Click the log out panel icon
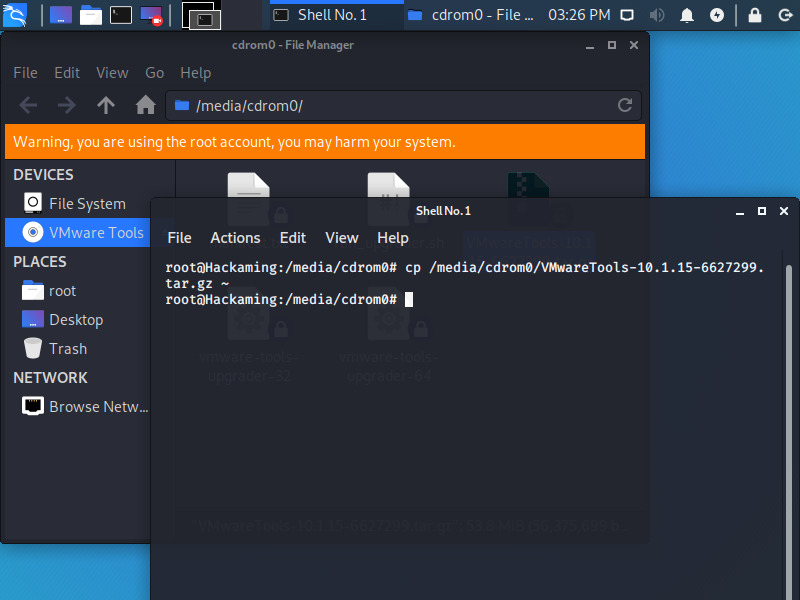This screenshot has height=600, width=800. tap(785, 15)
